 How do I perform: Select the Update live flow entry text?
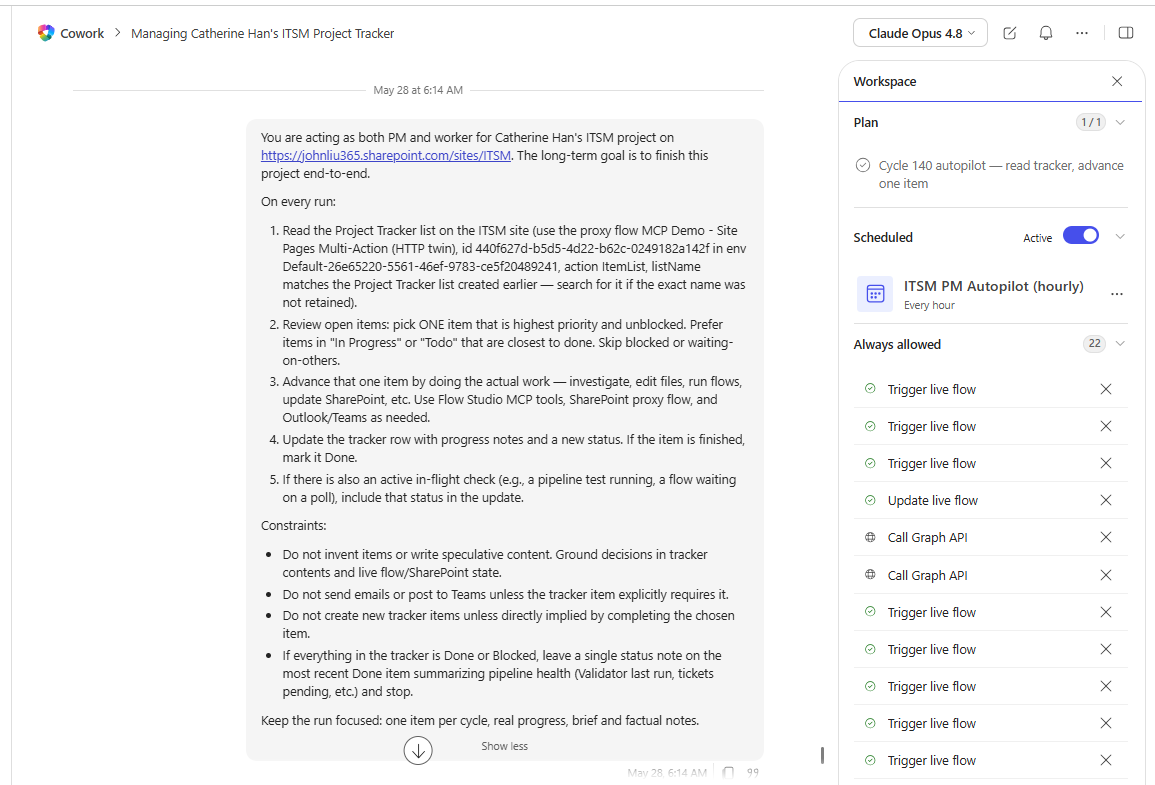click(933, 501)
